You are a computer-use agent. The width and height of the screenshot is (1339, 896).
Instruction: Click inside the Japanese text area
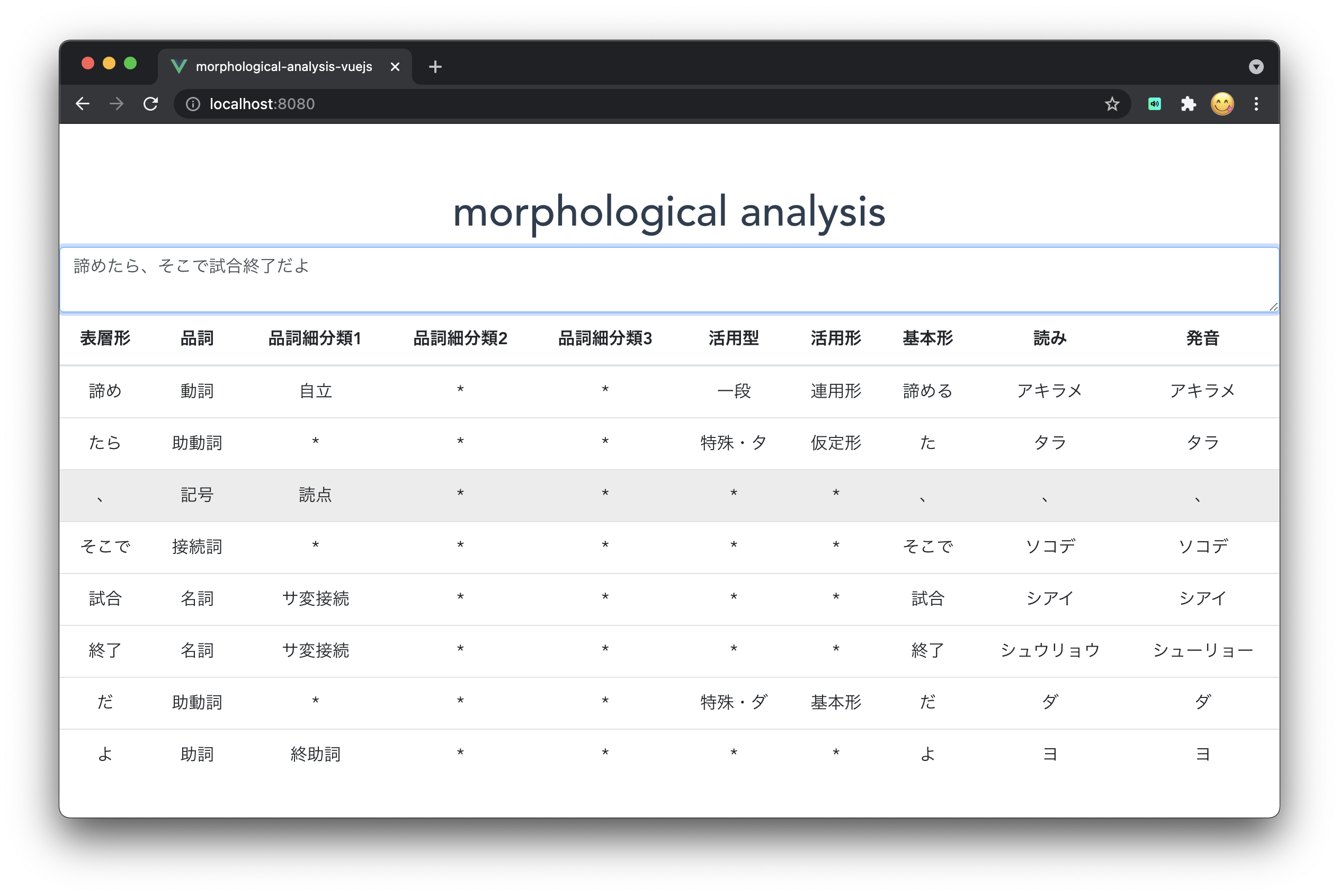668,280
